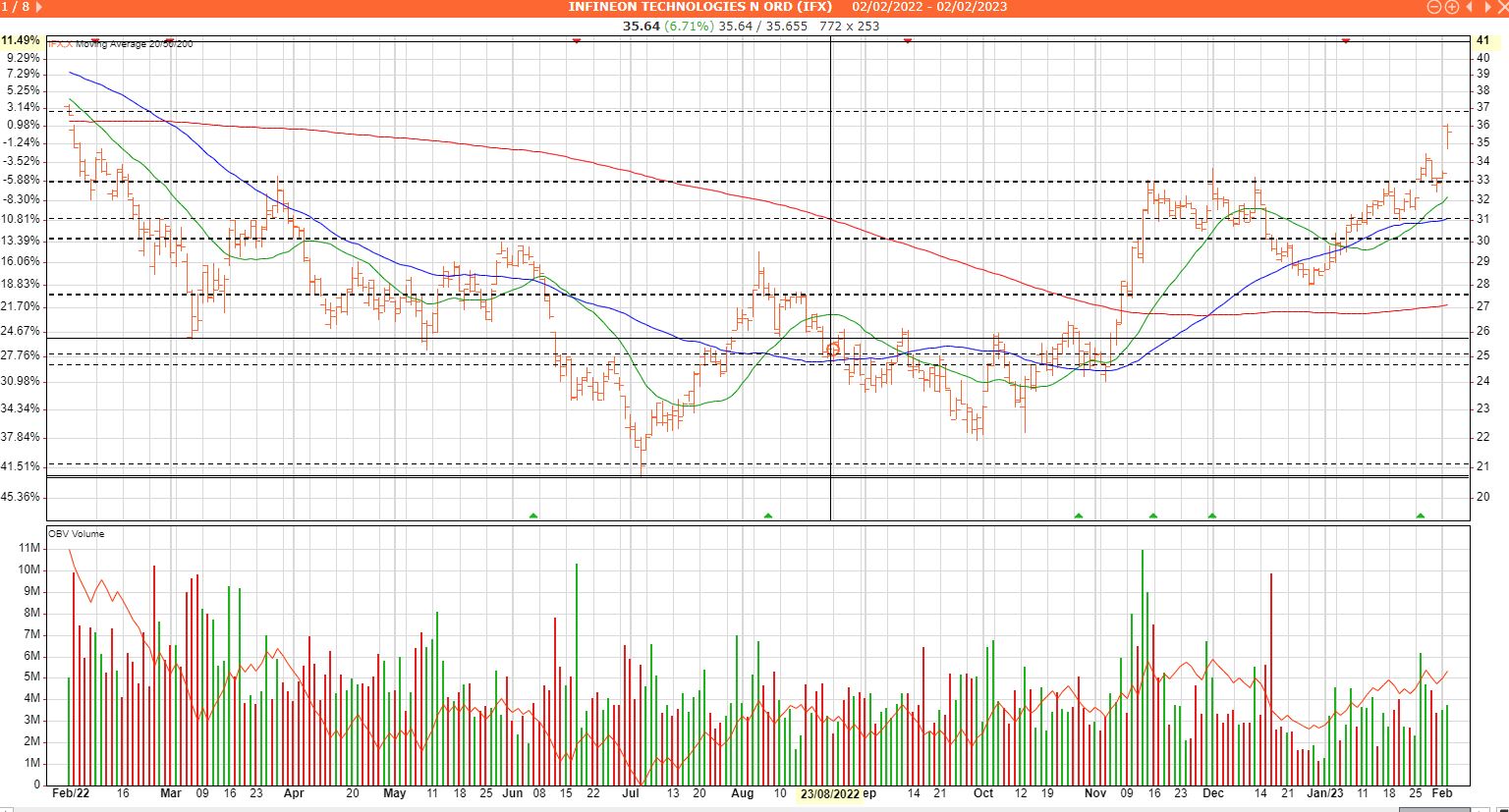Click the green up-triangle marker near August

pos(768,514)
